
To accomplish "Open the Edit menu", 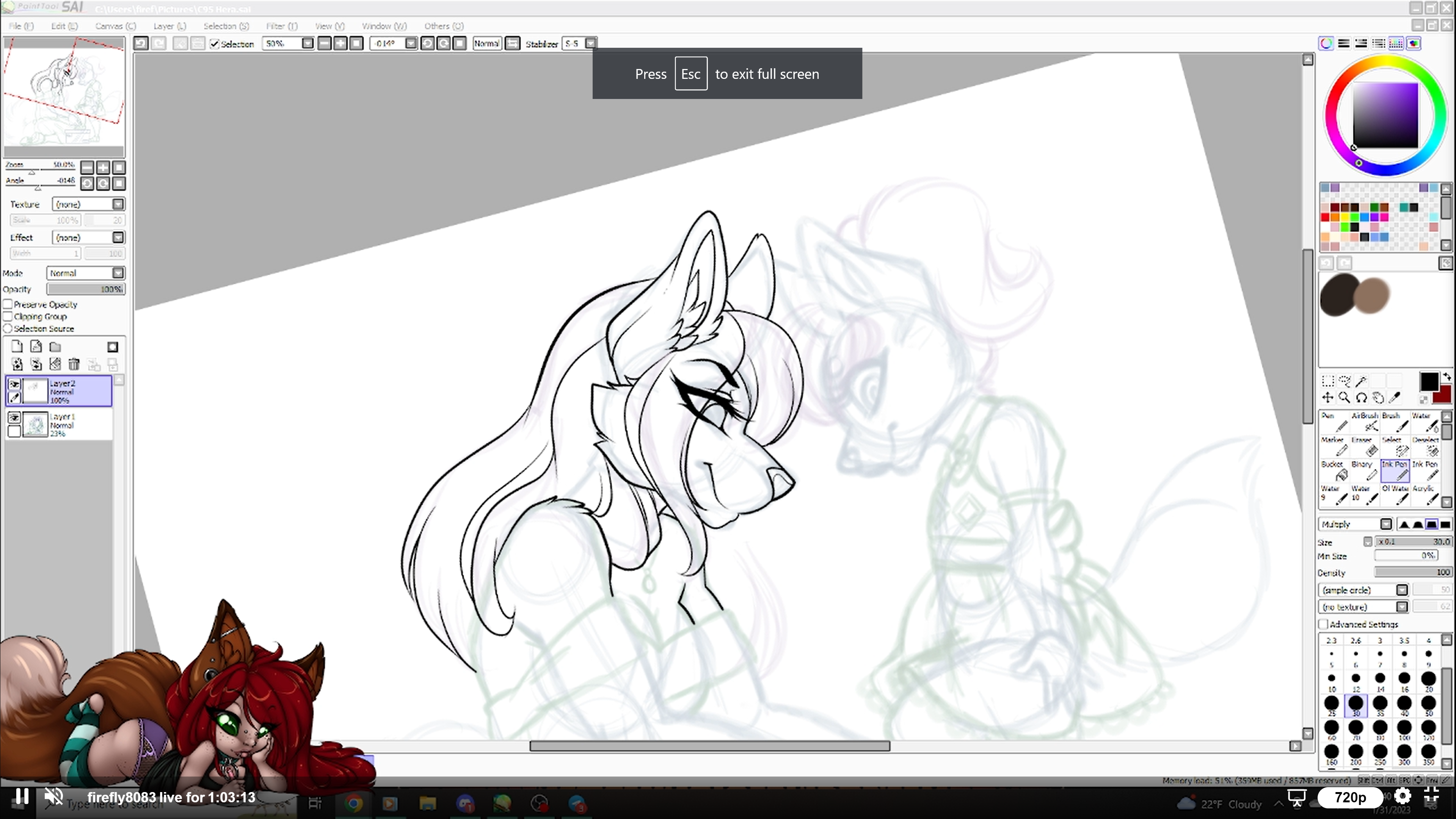I will [x=64, y=26].
